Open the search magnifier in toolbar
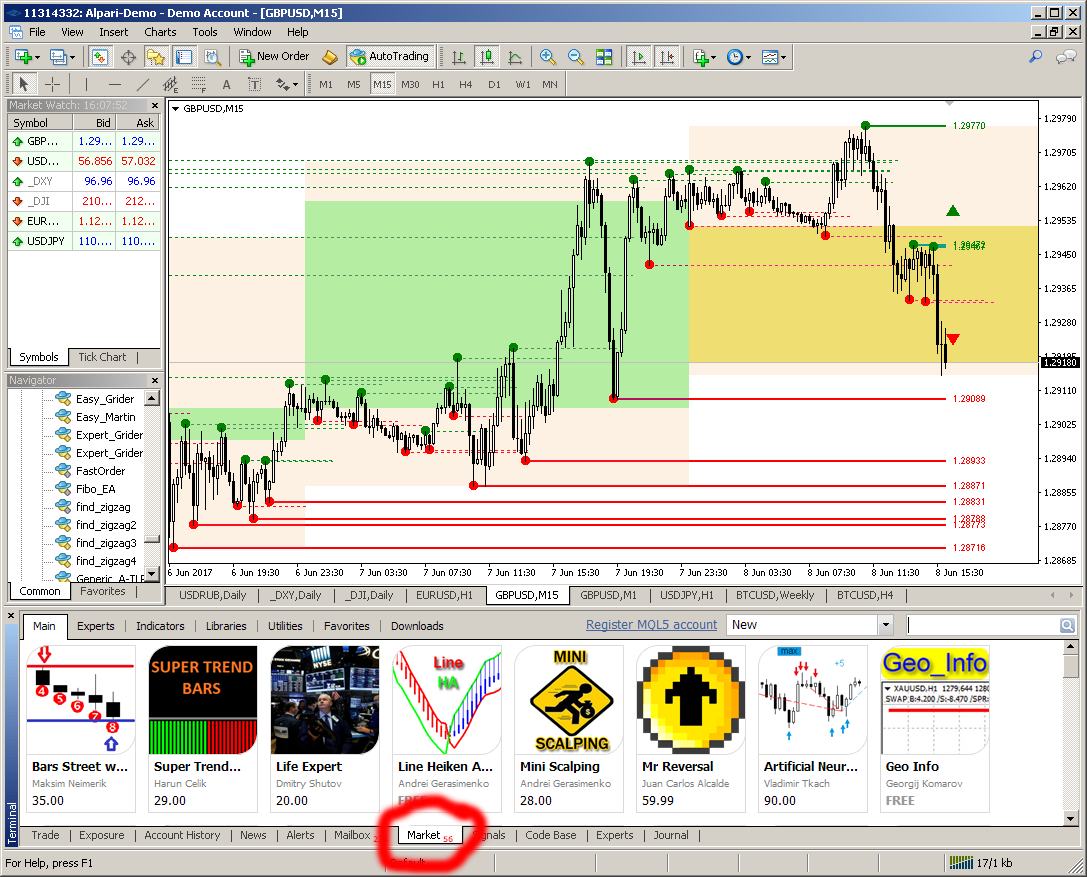This screenshot has height=877, width=1087. click(1036, 57)
